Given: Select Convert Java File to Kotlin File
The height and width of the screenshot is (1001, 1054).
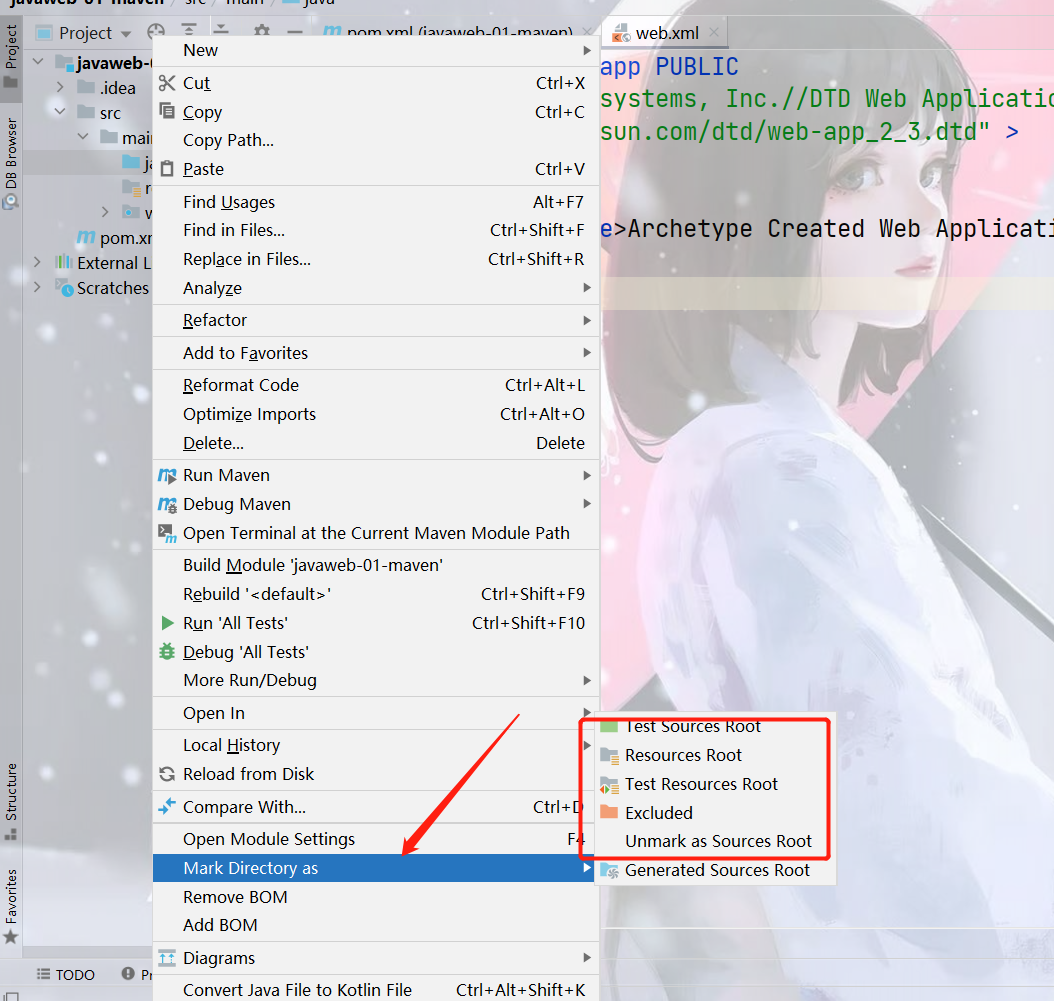Looking at the screenshot, I should (375, 990).
